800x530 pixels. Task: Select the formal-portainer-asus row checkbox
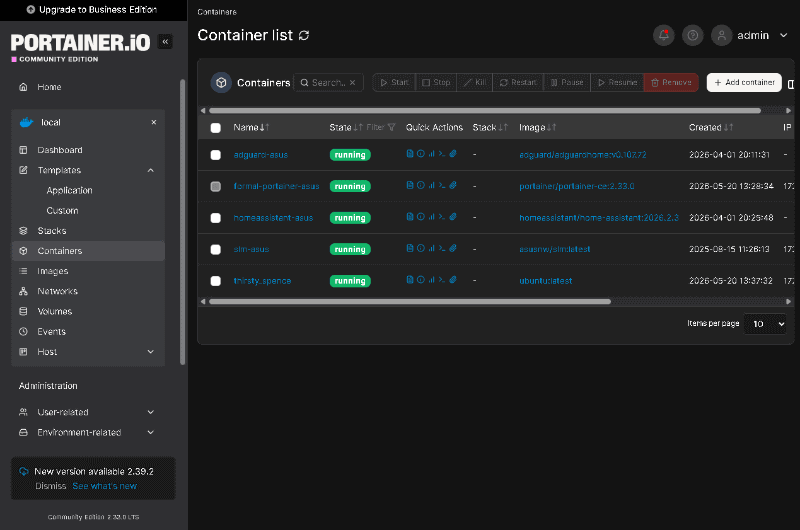point(216,187)
